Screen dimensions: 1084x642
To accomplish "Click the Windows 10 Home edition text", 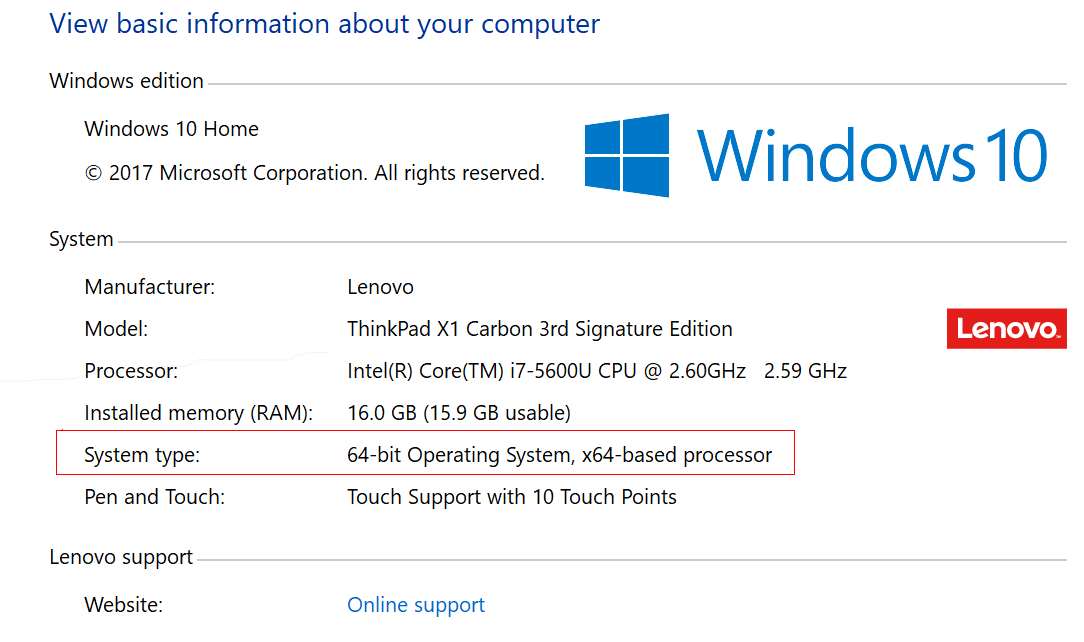I will [172, 129].
